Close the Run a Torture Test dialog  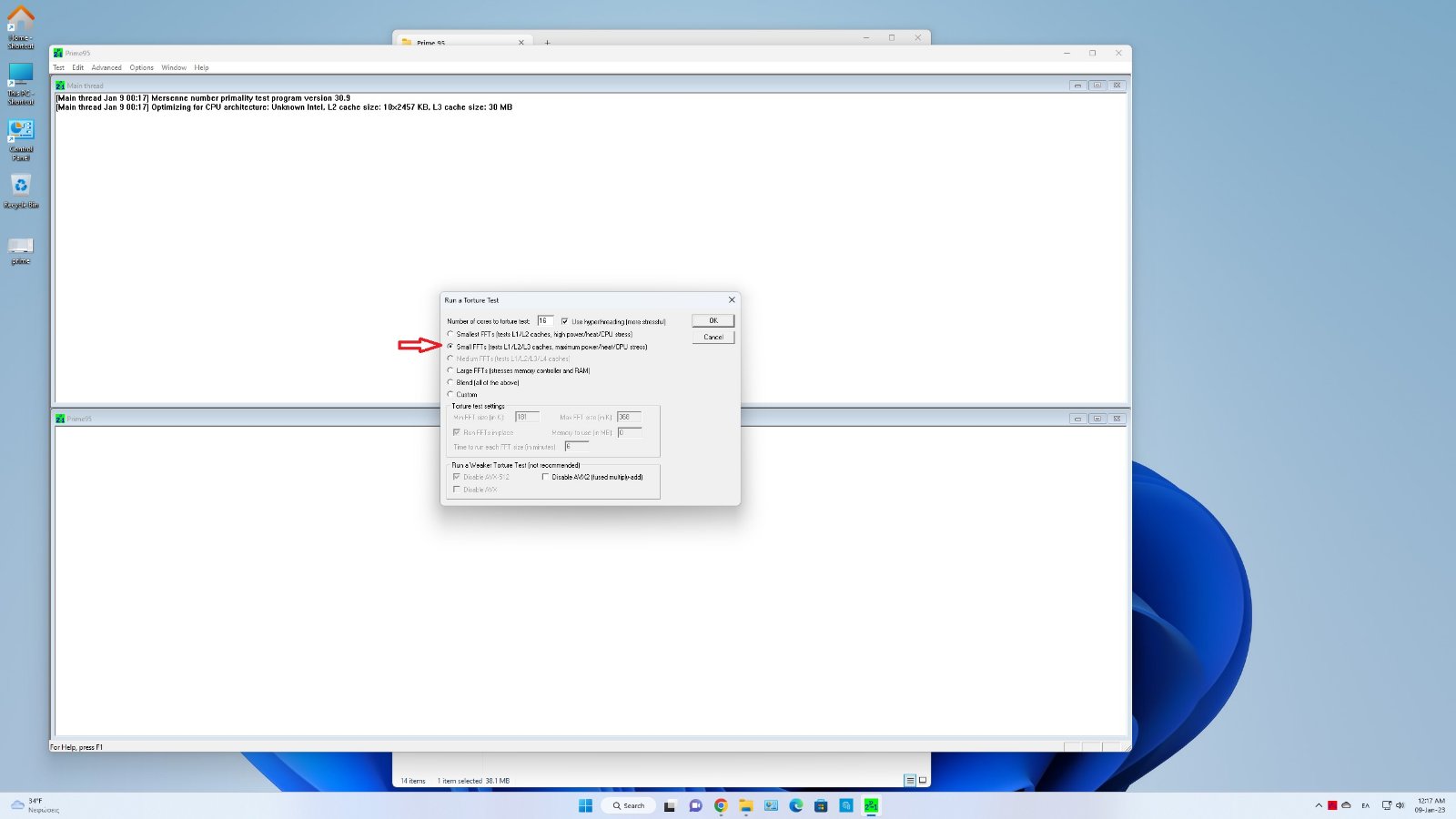[732, 299]
